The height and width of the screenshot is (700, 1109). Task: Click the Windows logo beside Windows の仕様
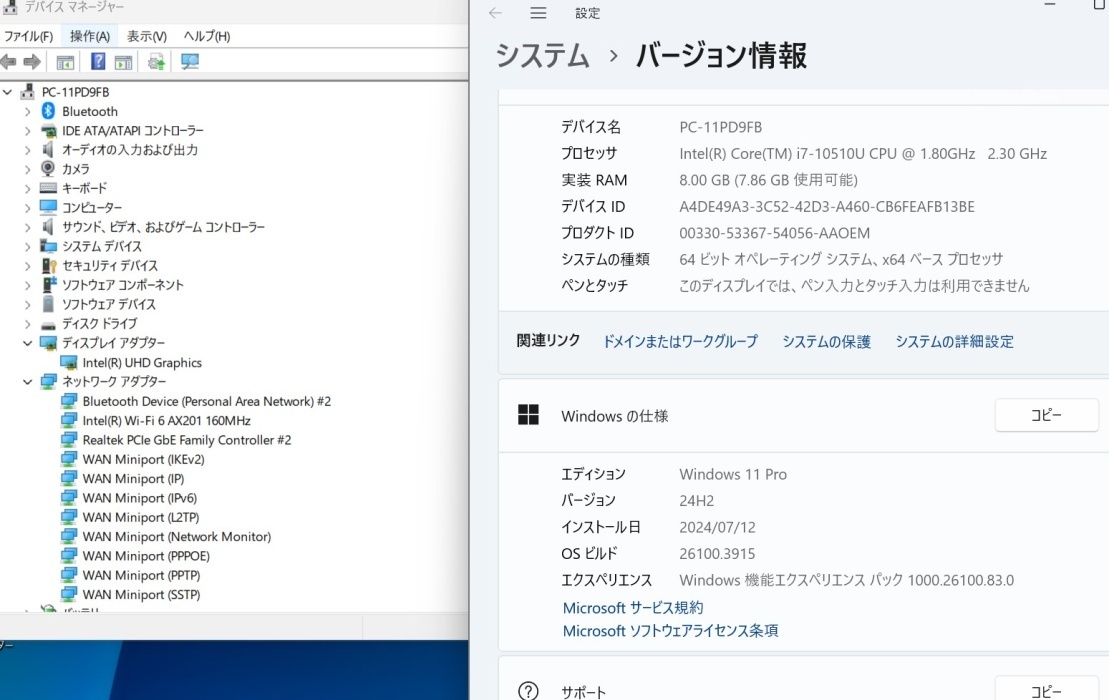(x=528, y=415)
